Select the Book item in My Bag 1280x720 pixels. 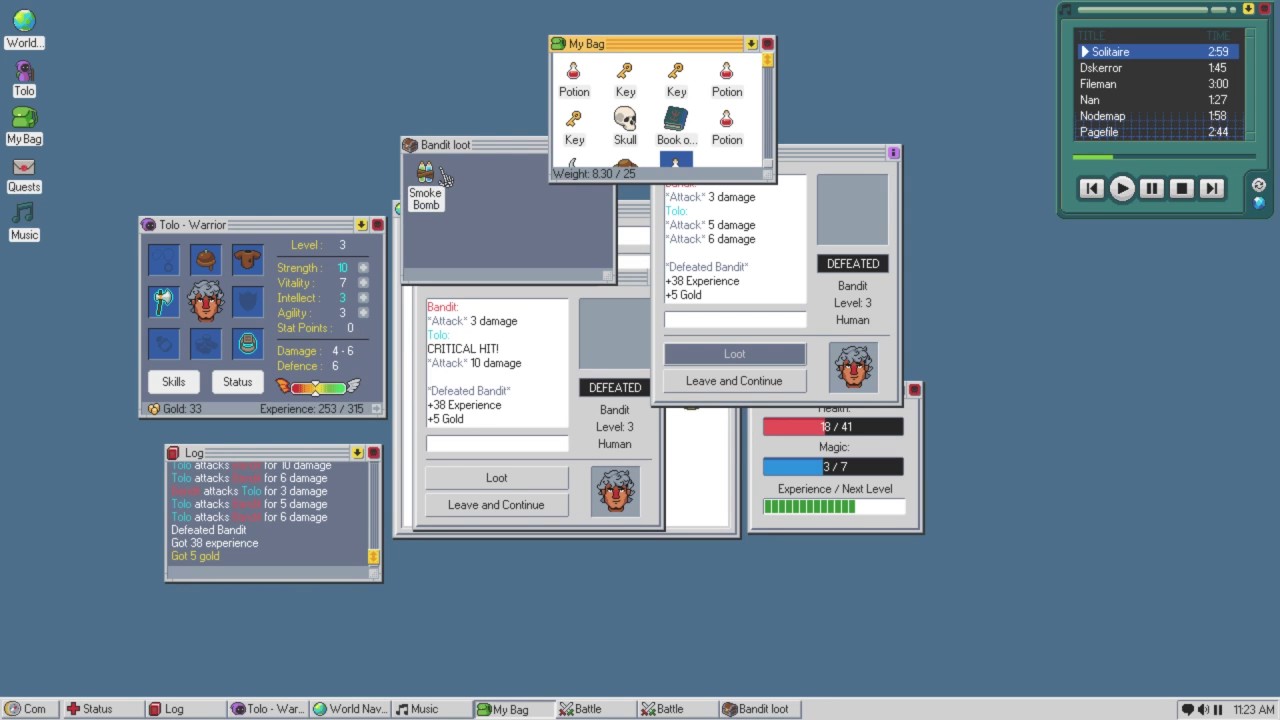676,126
